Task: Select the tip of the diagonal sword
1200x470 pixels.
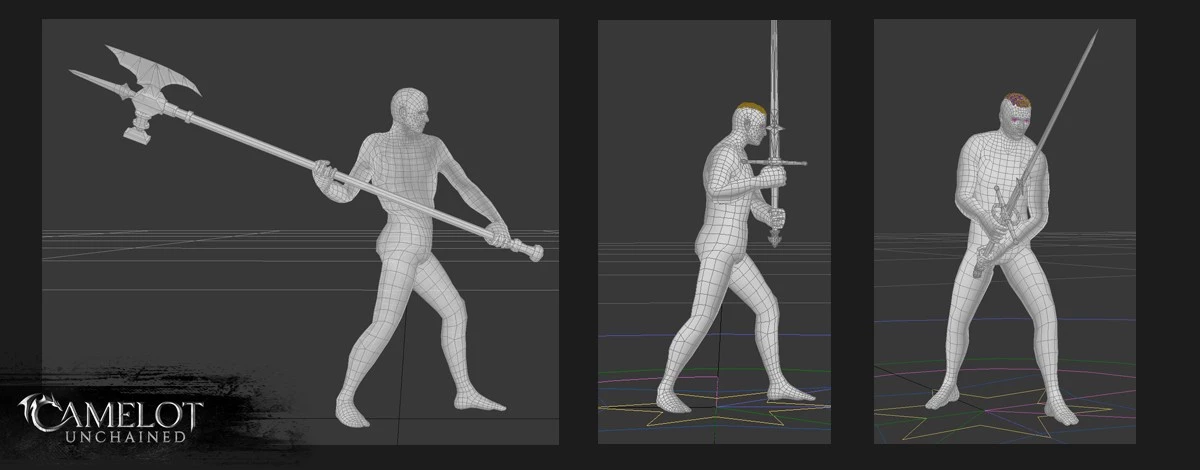Action: click(1095, 34)
